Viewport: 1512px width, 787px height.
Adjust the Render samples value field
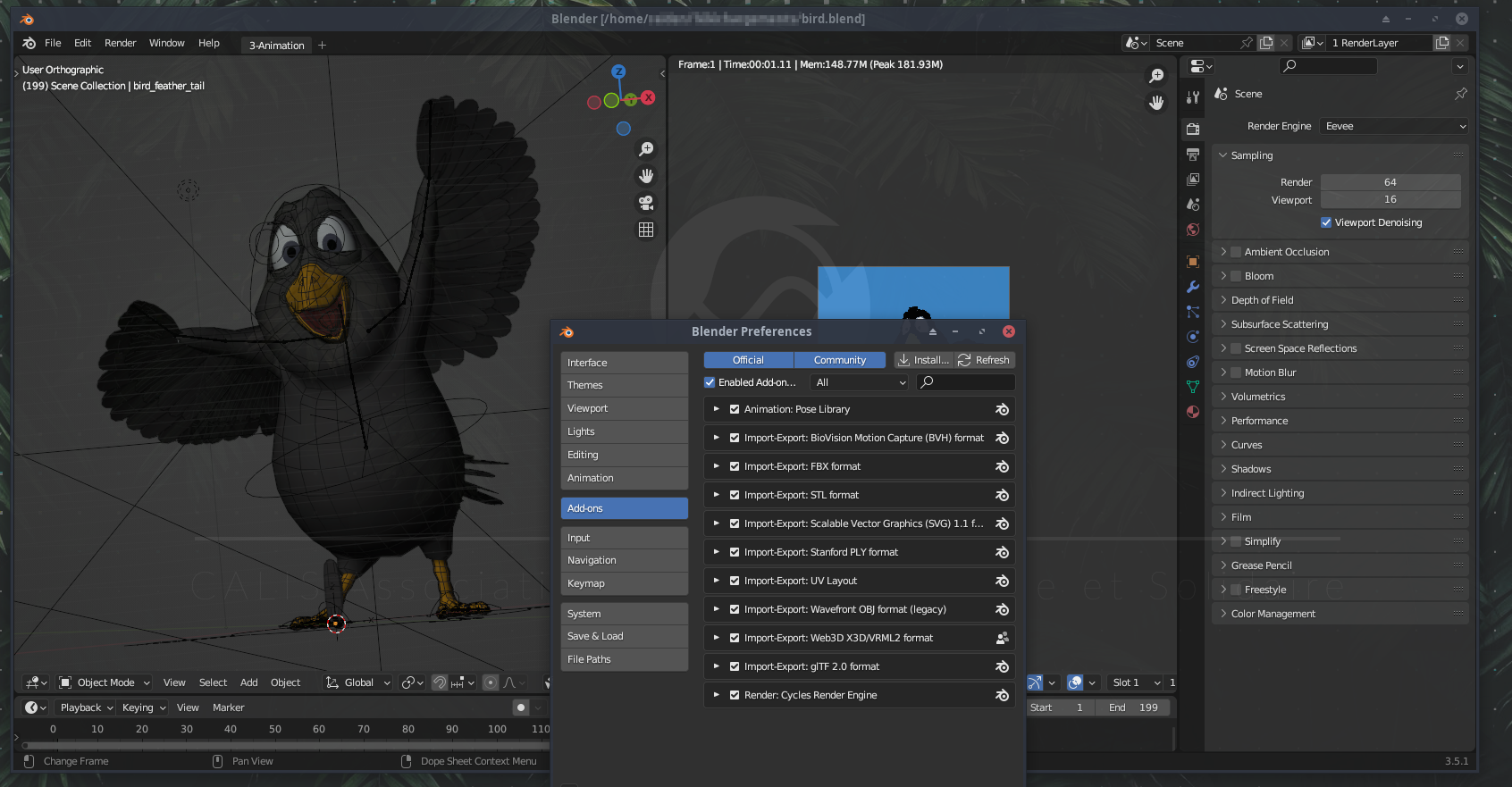tap(1390, 182)
